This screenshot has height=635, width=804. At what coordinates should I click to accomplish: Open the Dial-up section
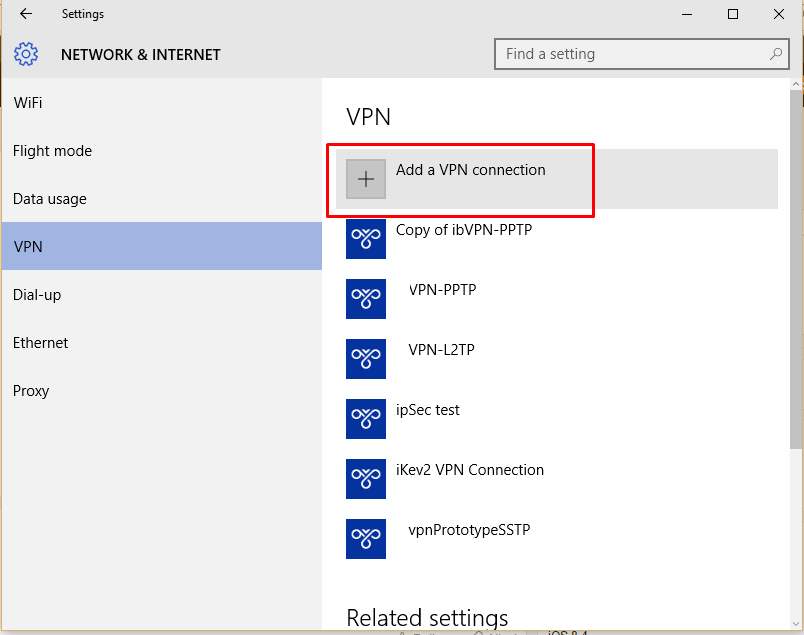coord(162,294)
